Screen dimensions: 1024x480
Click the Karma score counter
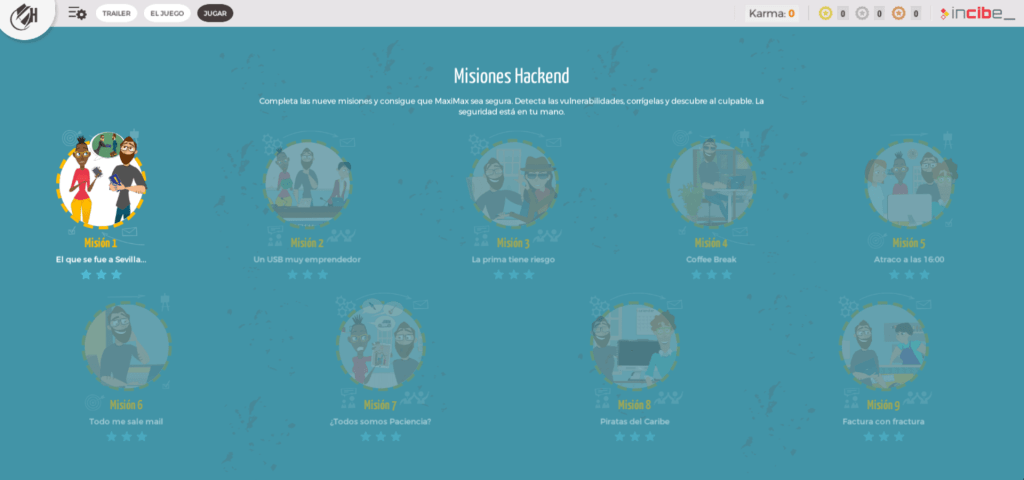771,13
